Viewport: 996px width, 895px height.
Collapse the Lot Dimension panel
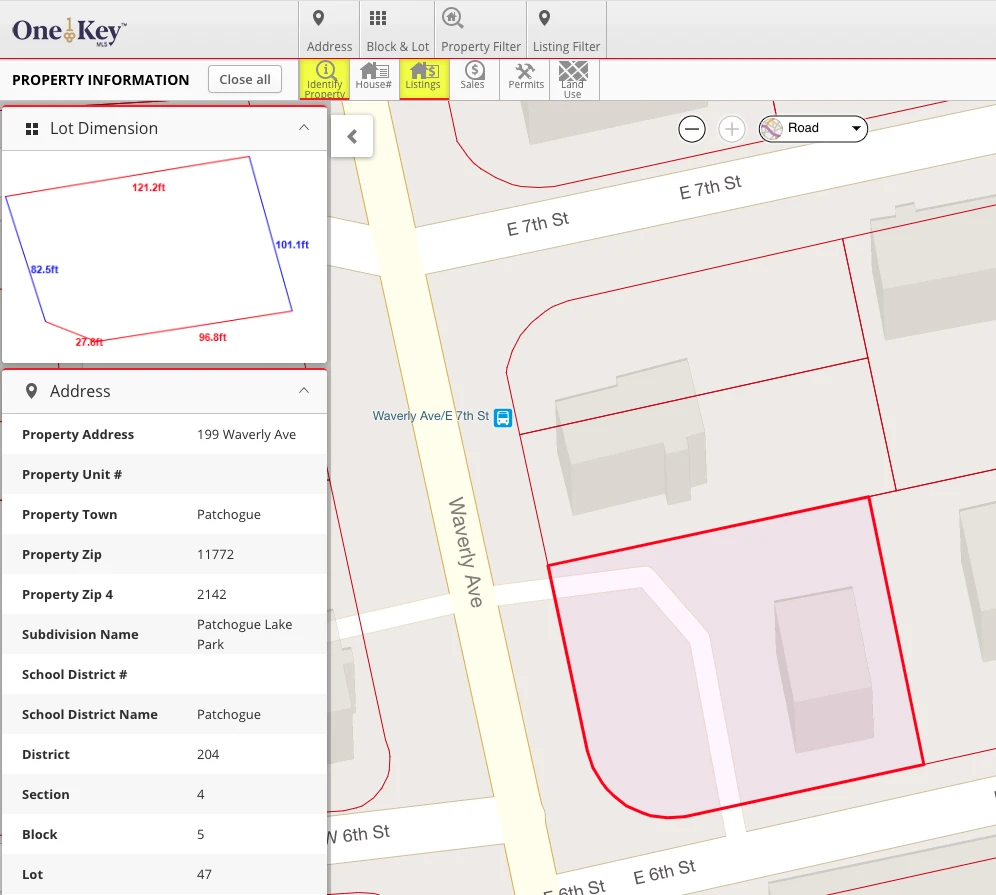point(304,128)
